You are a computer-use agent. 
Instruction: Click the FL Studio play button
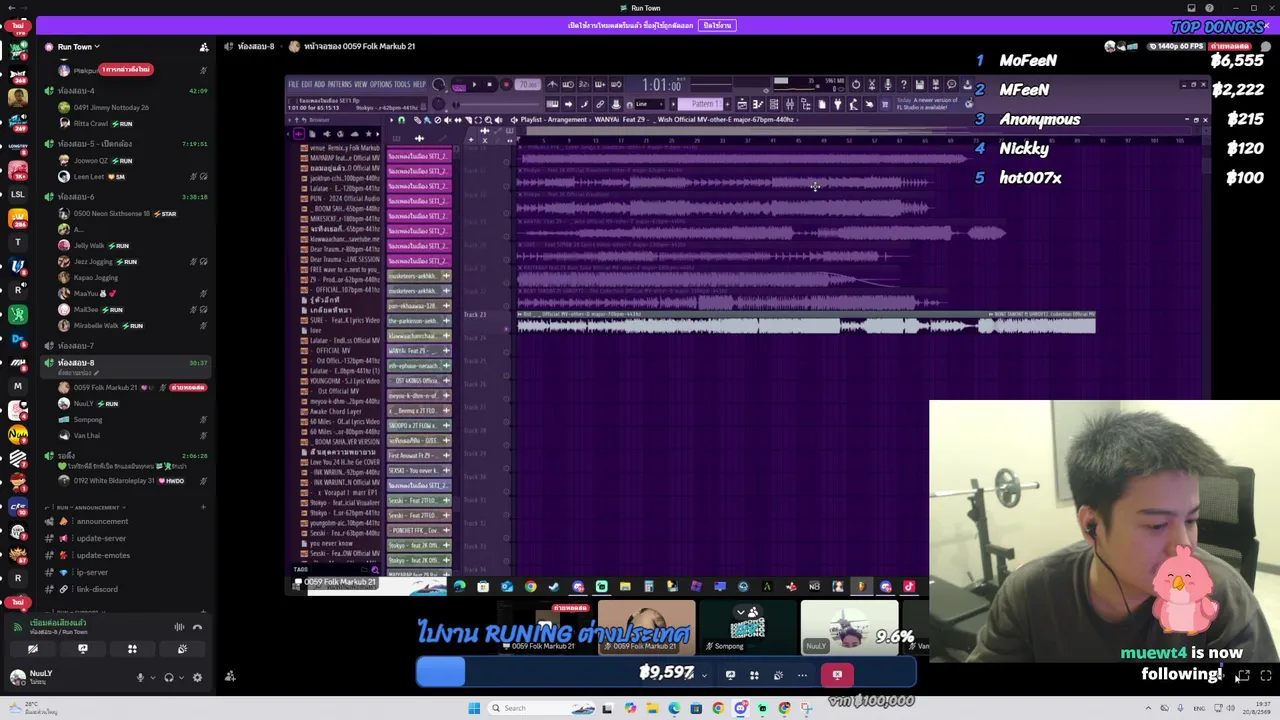pyautogui.click(x=474, y=85)
